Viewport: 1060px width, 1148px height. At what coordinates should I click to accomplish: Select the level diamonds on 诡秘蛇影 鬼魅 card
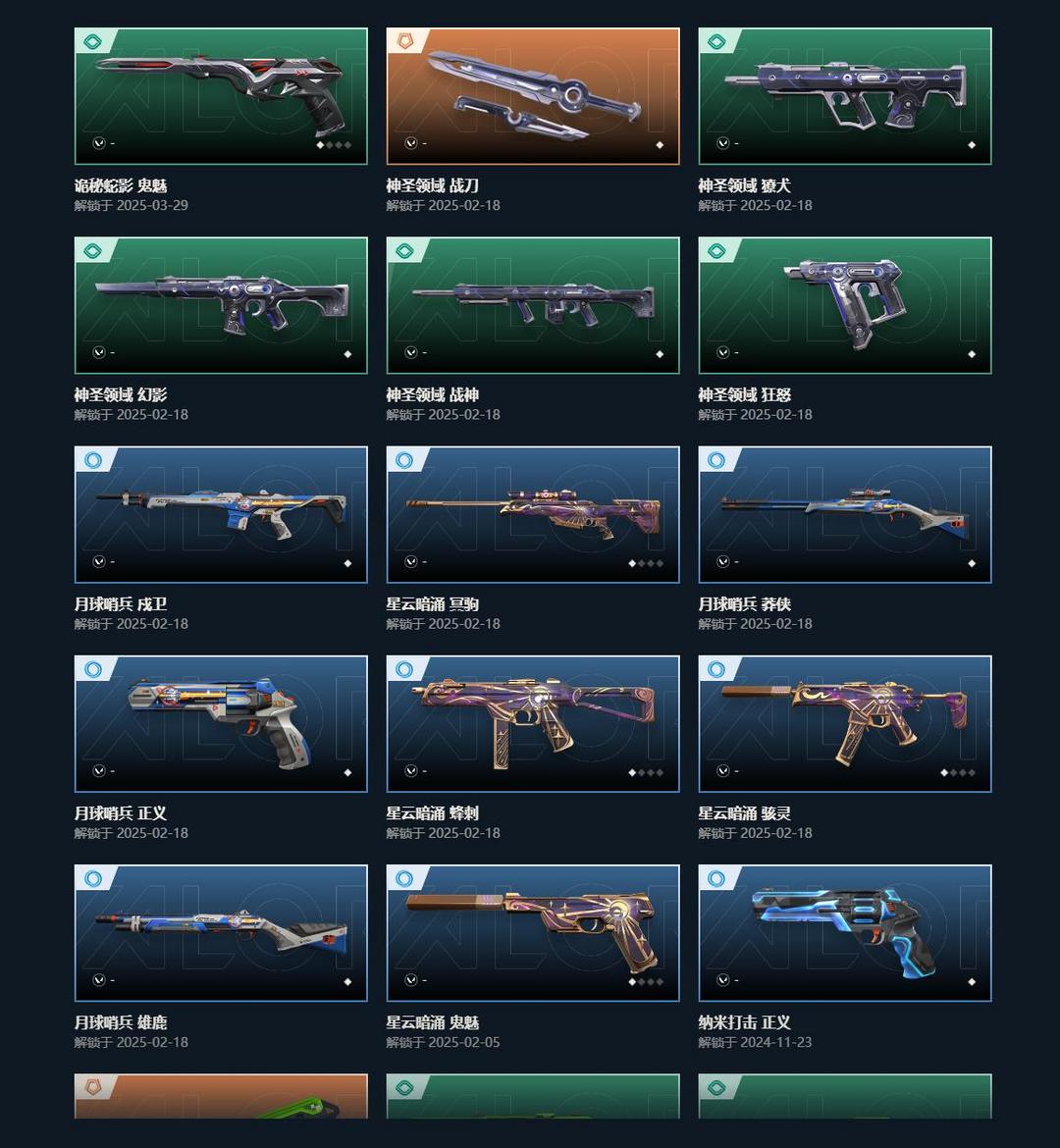pyautogui.click(x=334, y=145)
